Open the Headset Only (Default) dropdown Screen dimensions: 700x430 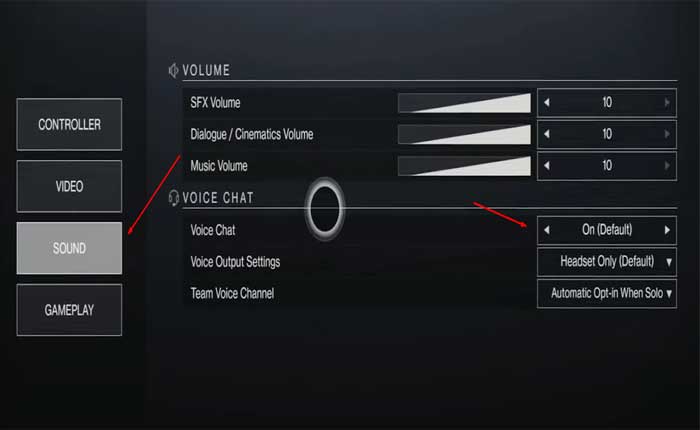607,262
